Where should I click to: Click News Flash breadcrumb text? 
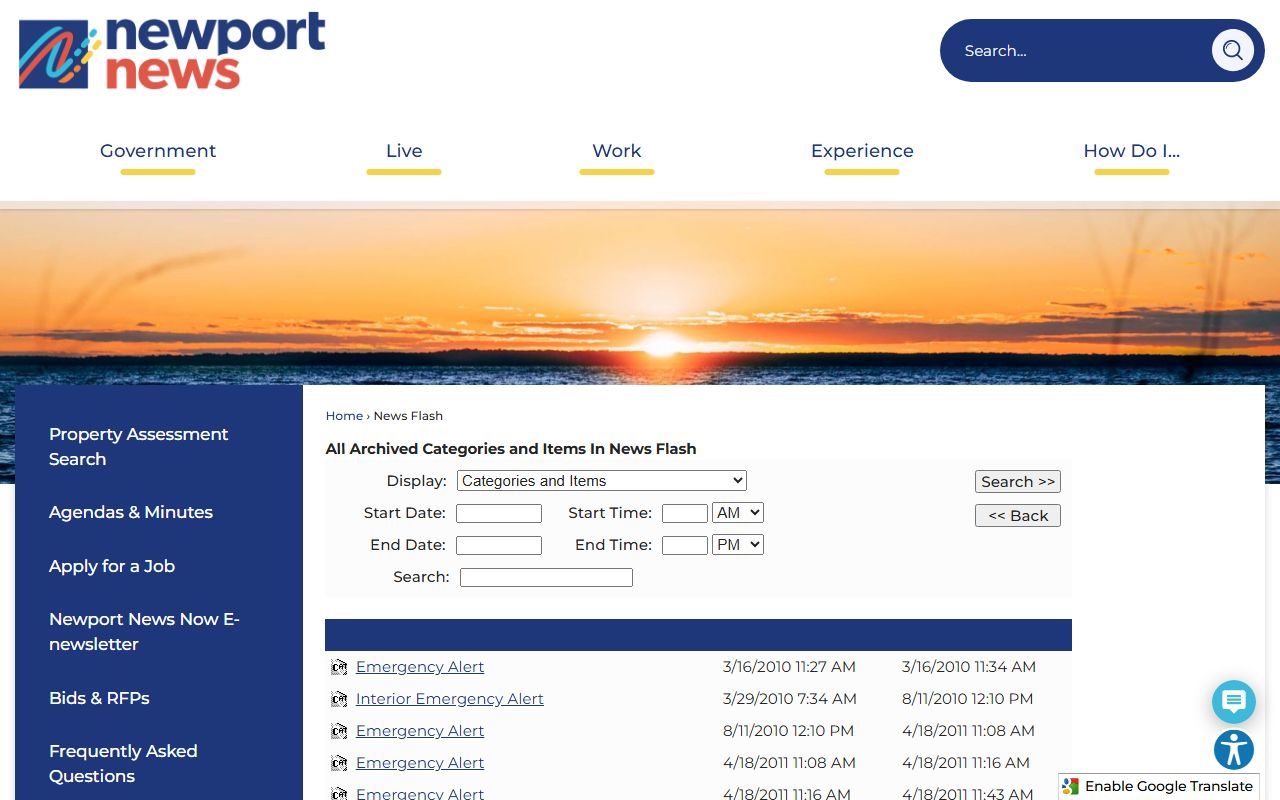(408, 416)
